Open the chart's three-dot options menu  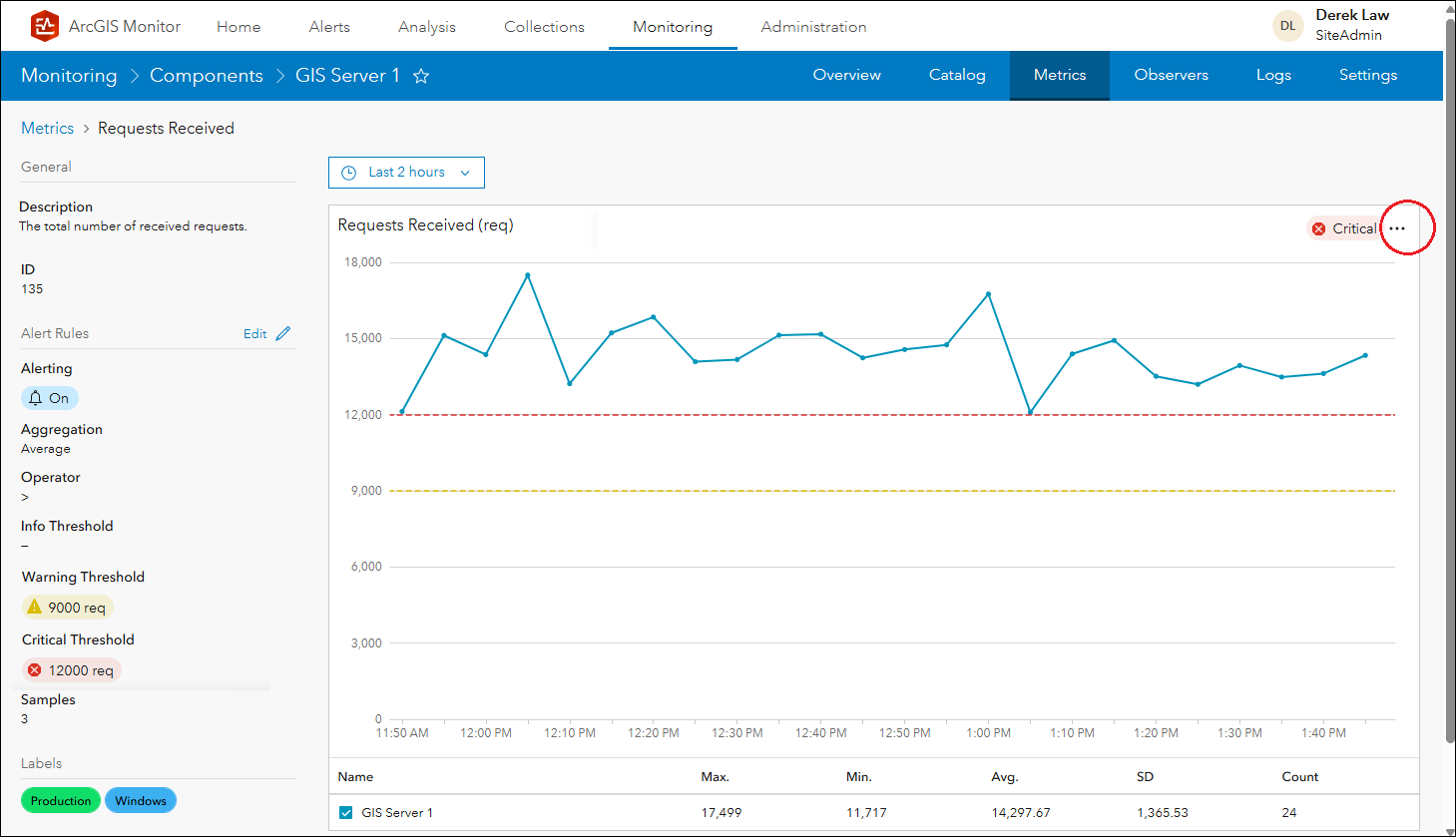pyautogui.click(x=1397, y=228)
